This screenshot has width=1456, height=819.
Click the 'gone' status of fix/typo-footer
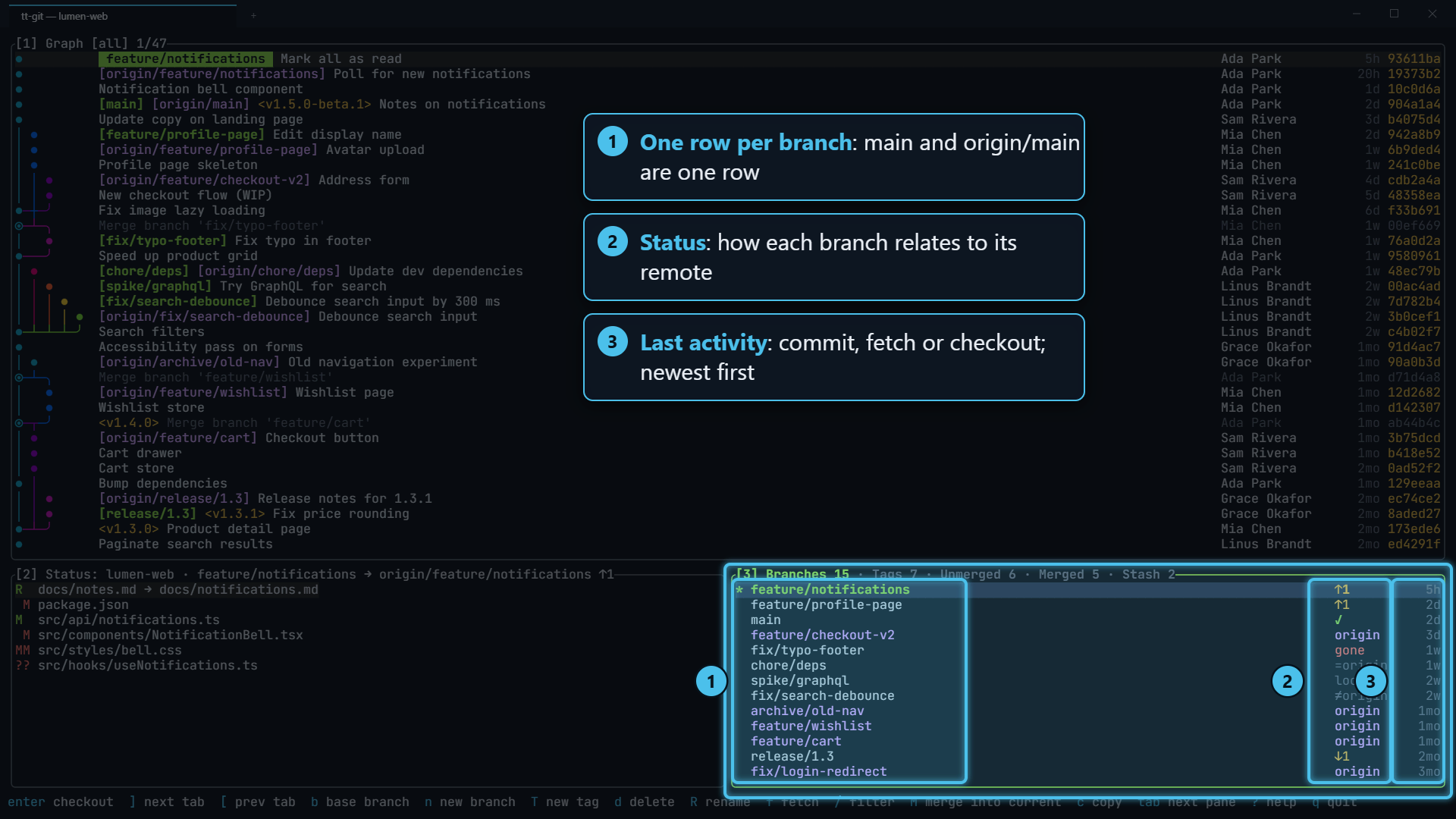tap(1350, 650)
